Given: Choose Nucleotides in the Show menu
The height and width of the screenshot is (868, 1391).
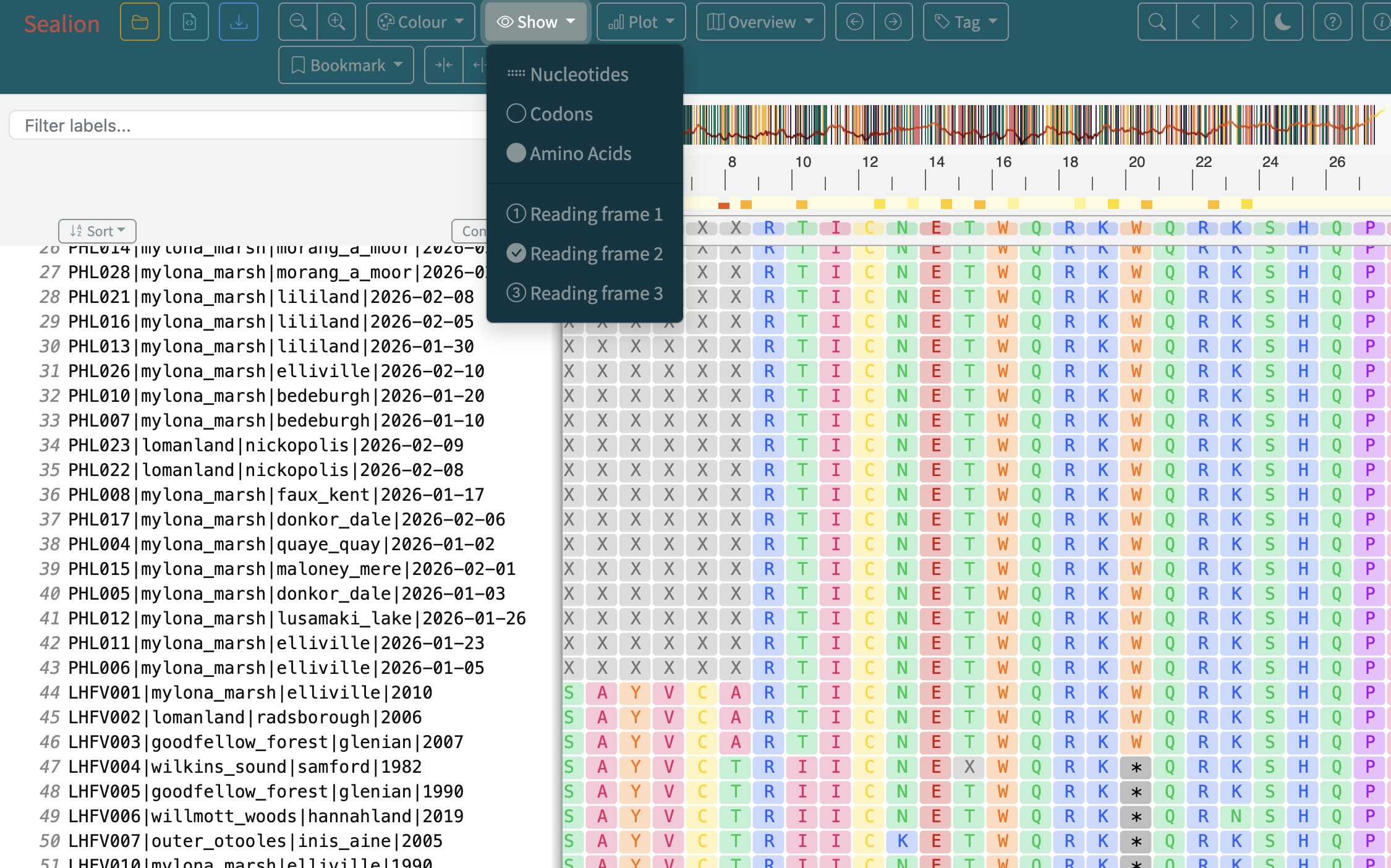Looking at the screenshot, I should (x=579, y=75).
